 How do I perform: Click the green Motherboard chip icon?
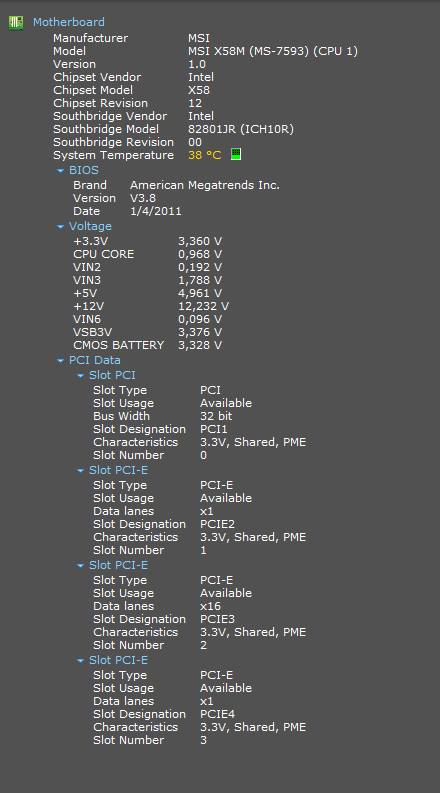(x=16, y=22)
